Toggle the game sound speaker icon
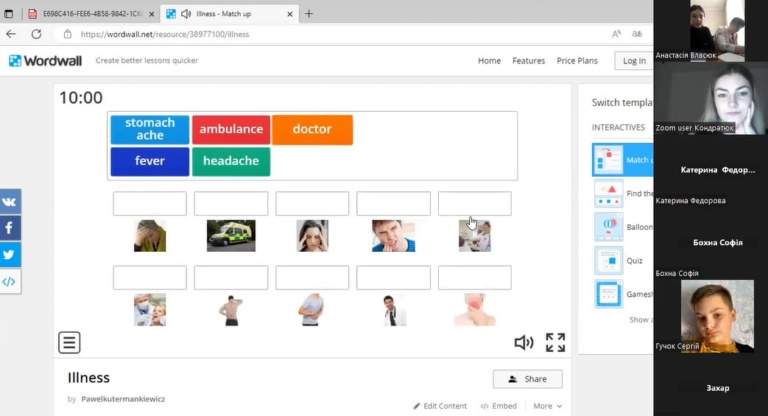This screenshot has height=416, width=768. (523, 343)
